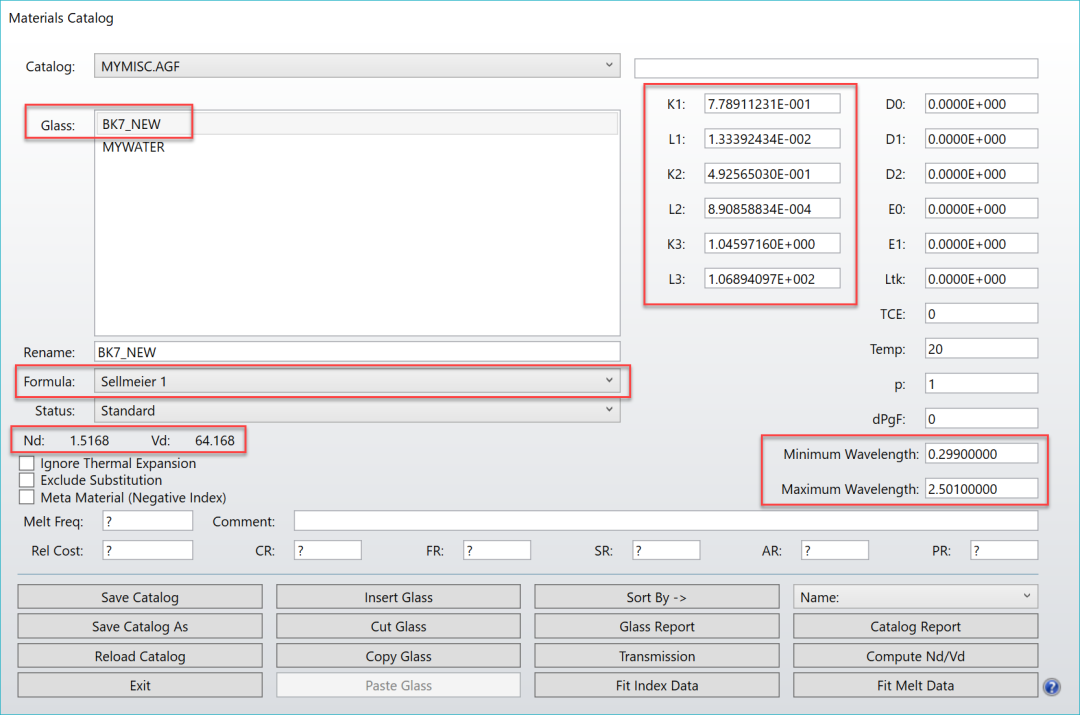Check Meta Material (Negative Index) box

click(27, 497)
